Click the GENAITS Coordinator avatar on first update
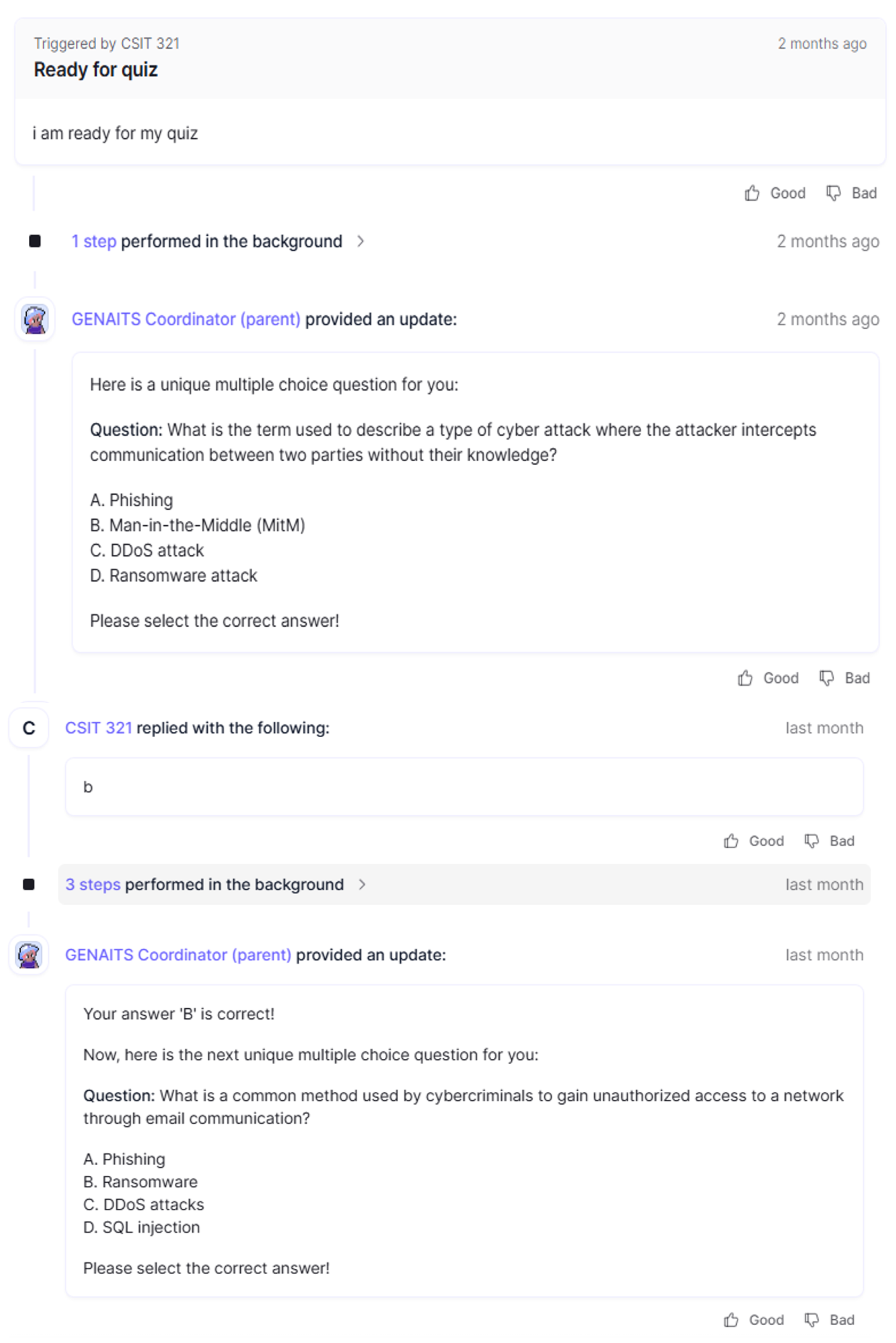Viewport: 896px width, 1343px height. coord(35,319)
